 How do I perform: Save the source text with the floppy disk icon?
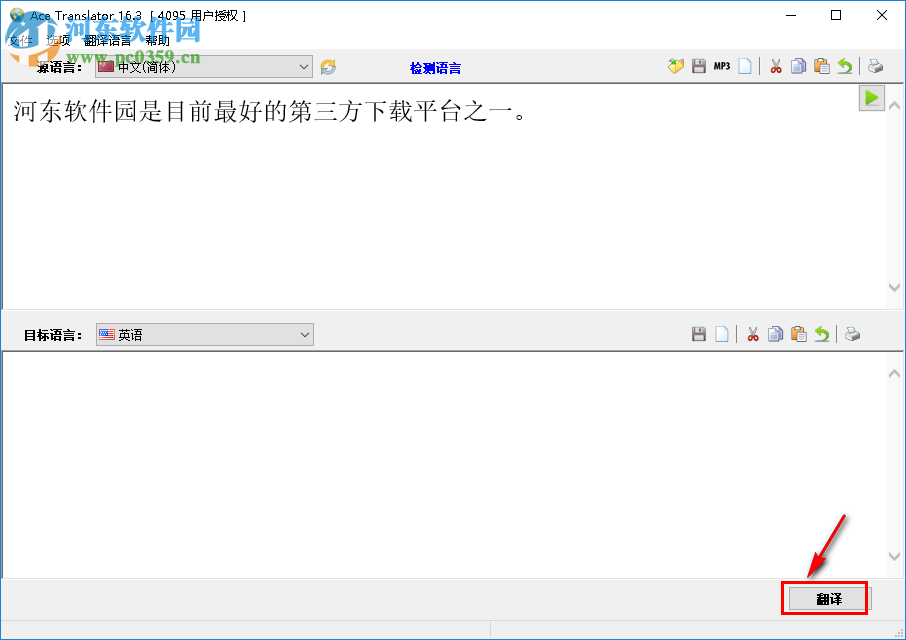pyautogui.click(x=698, y=66)
